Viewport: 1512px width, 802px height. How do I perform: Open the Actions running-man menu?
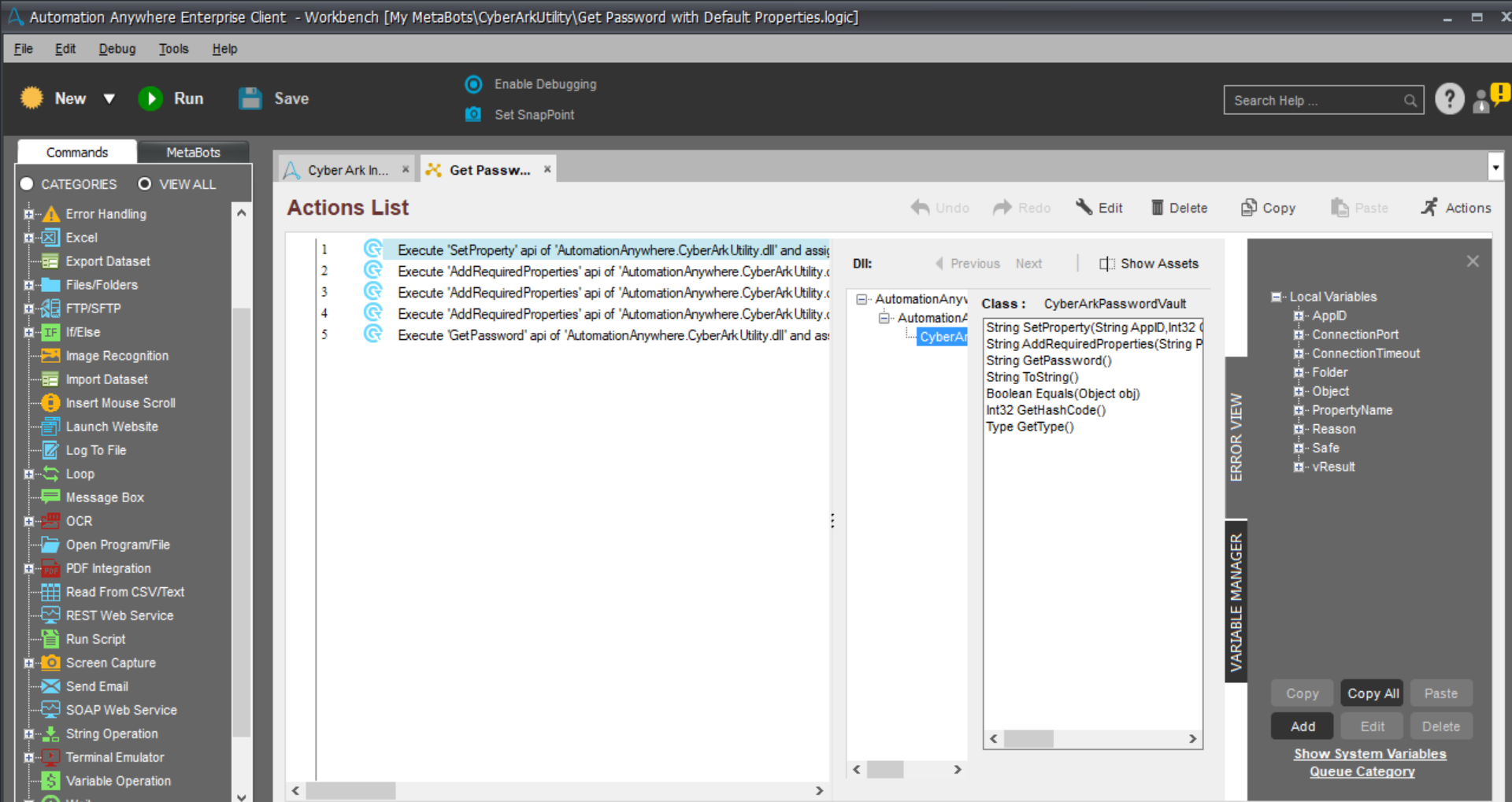[1429, 207]
